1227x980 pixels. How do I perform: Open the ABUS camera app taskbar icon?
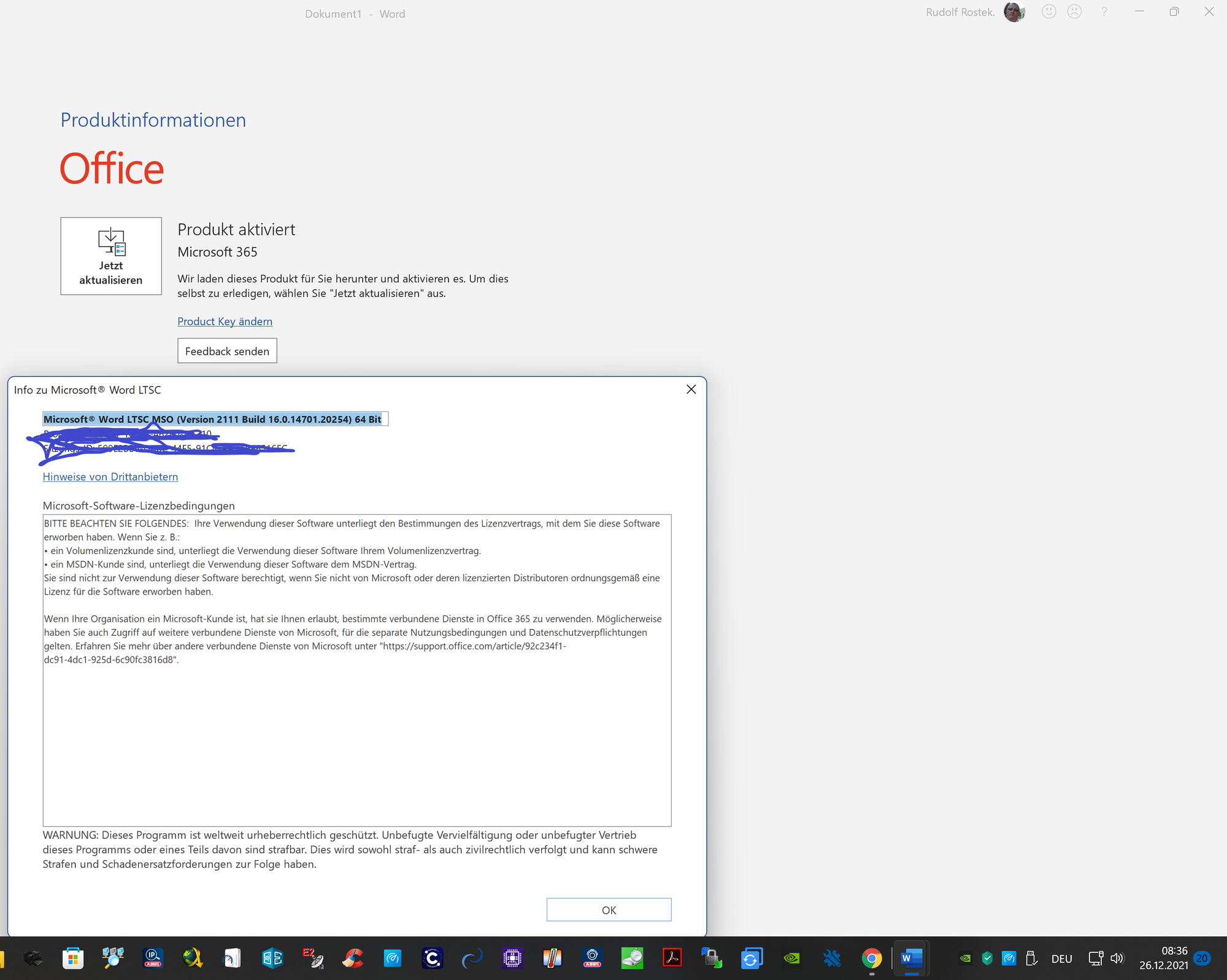[x=592, y=959]
